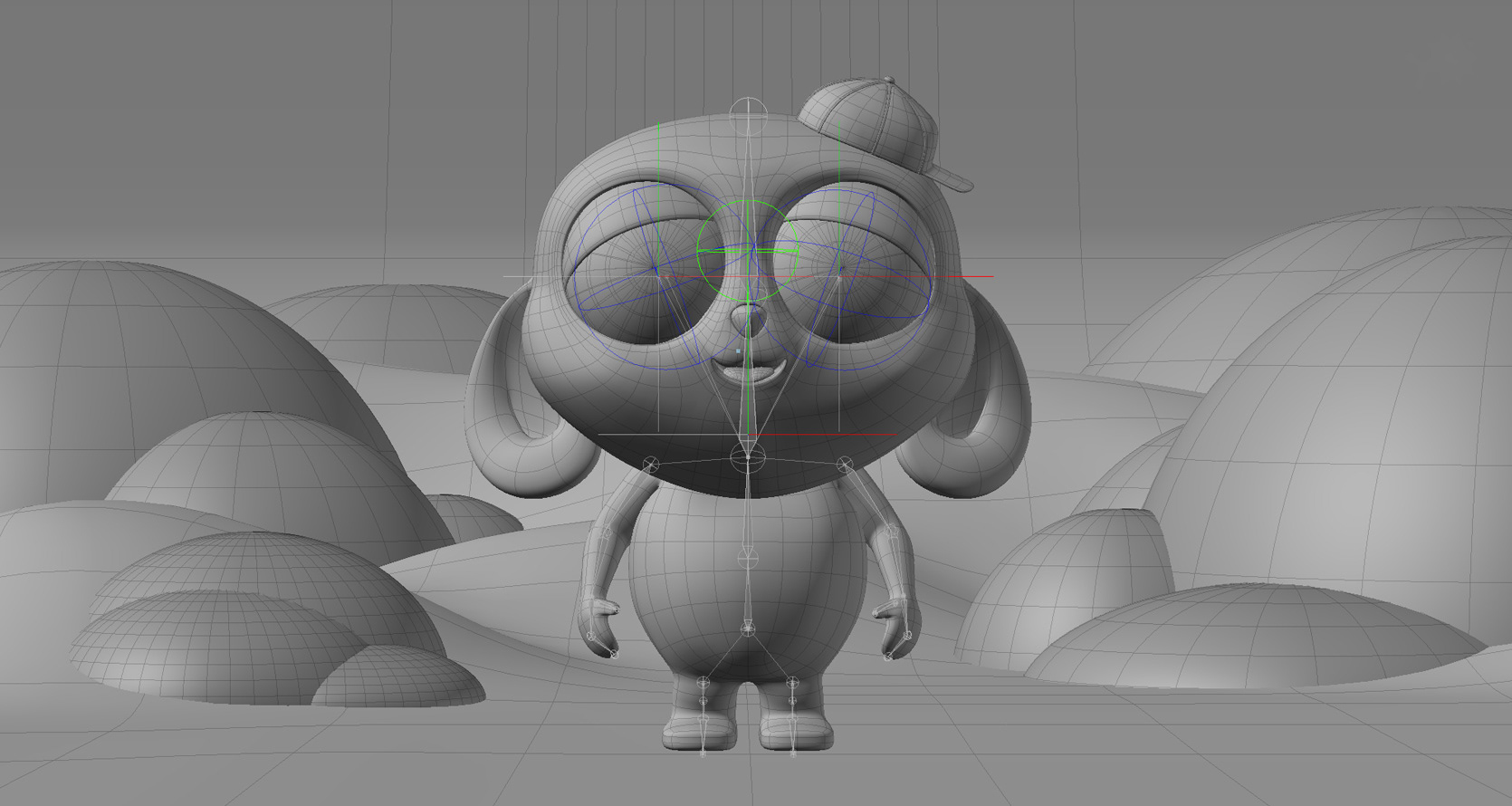Select the pelvis joint where legs branch
Screen dimensions: 1512x806
[747, 628]
